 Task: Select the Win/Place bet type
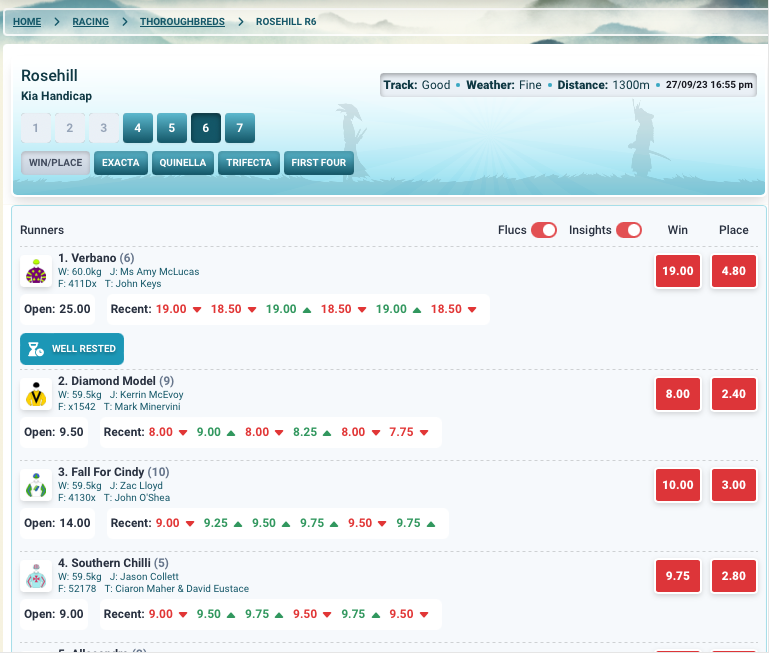tap(55, 163)
